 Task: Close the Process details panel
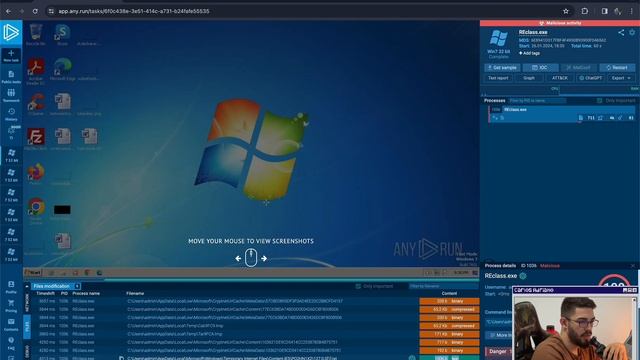pyautogui.click(x=633, y=266)
